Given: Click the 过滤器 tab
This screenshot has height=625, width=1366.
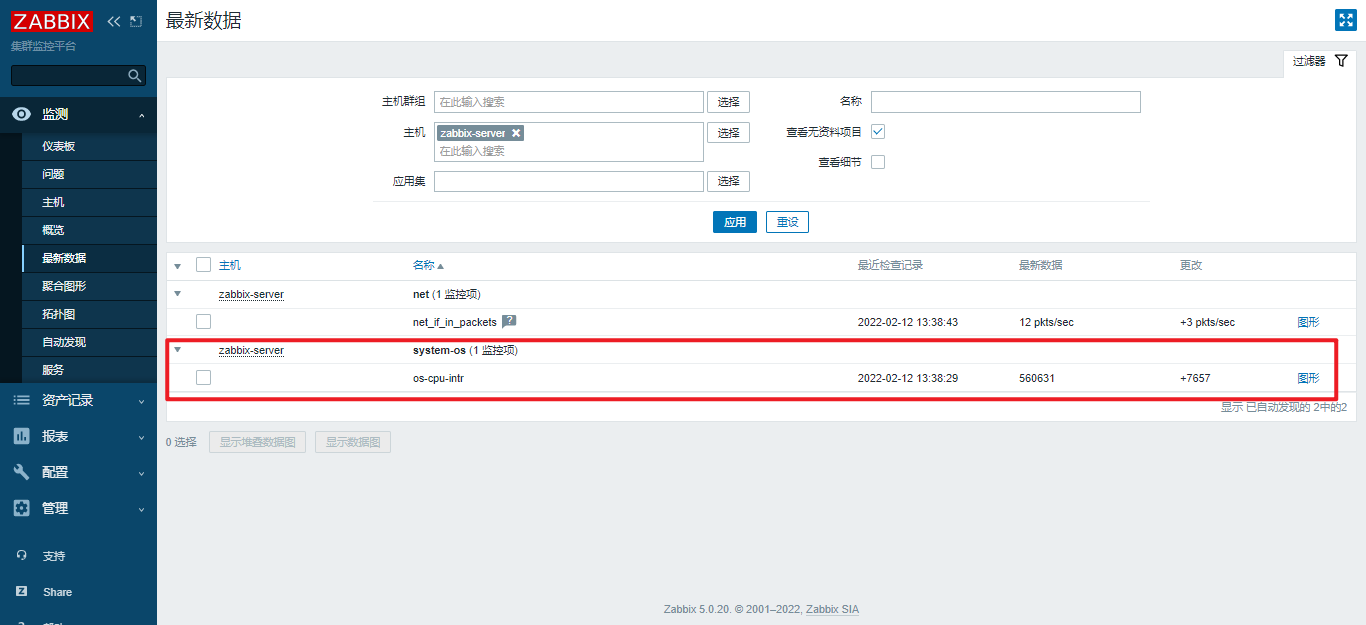Looking at the screenshot, I should 1319,62.
